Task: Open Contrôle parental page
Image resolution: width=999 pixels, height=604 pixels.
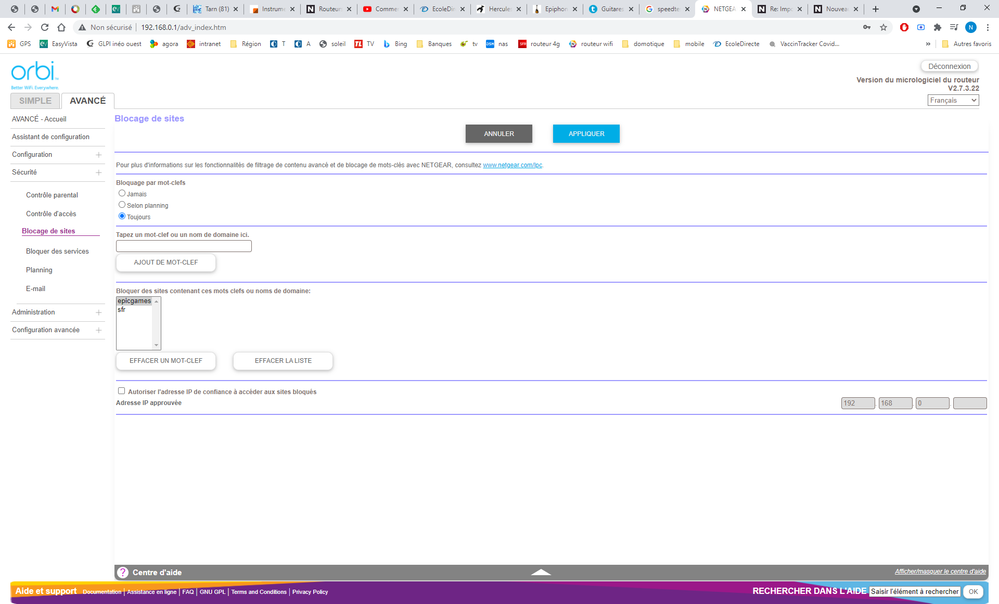Action: pos(52,195)
